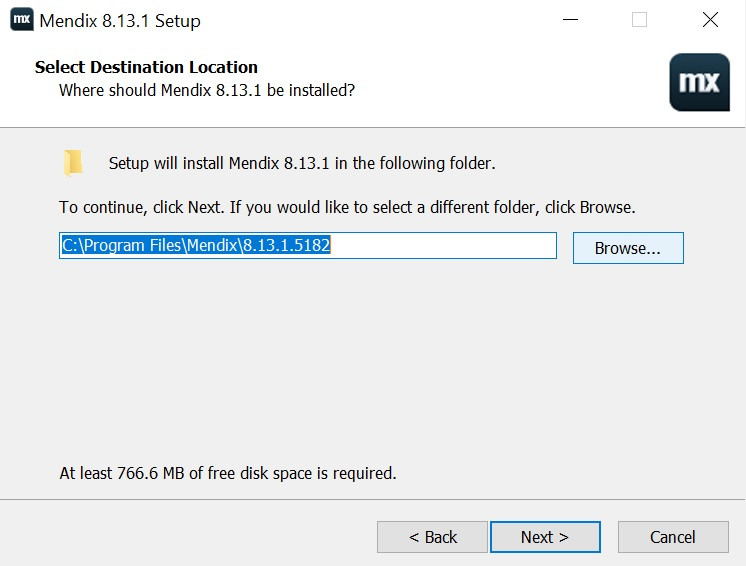Screen dimensions: 746x566
Task: Cancel the Mendix setup
Action: tap(673, 537)
